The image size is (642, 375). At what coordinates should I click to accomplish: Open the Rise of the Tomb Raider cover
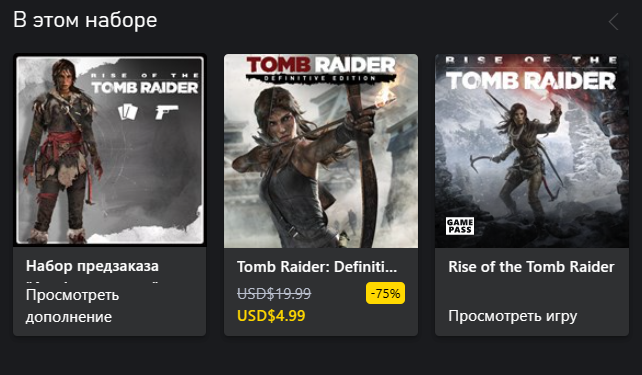pyautogui.click(x=532, y=151)
